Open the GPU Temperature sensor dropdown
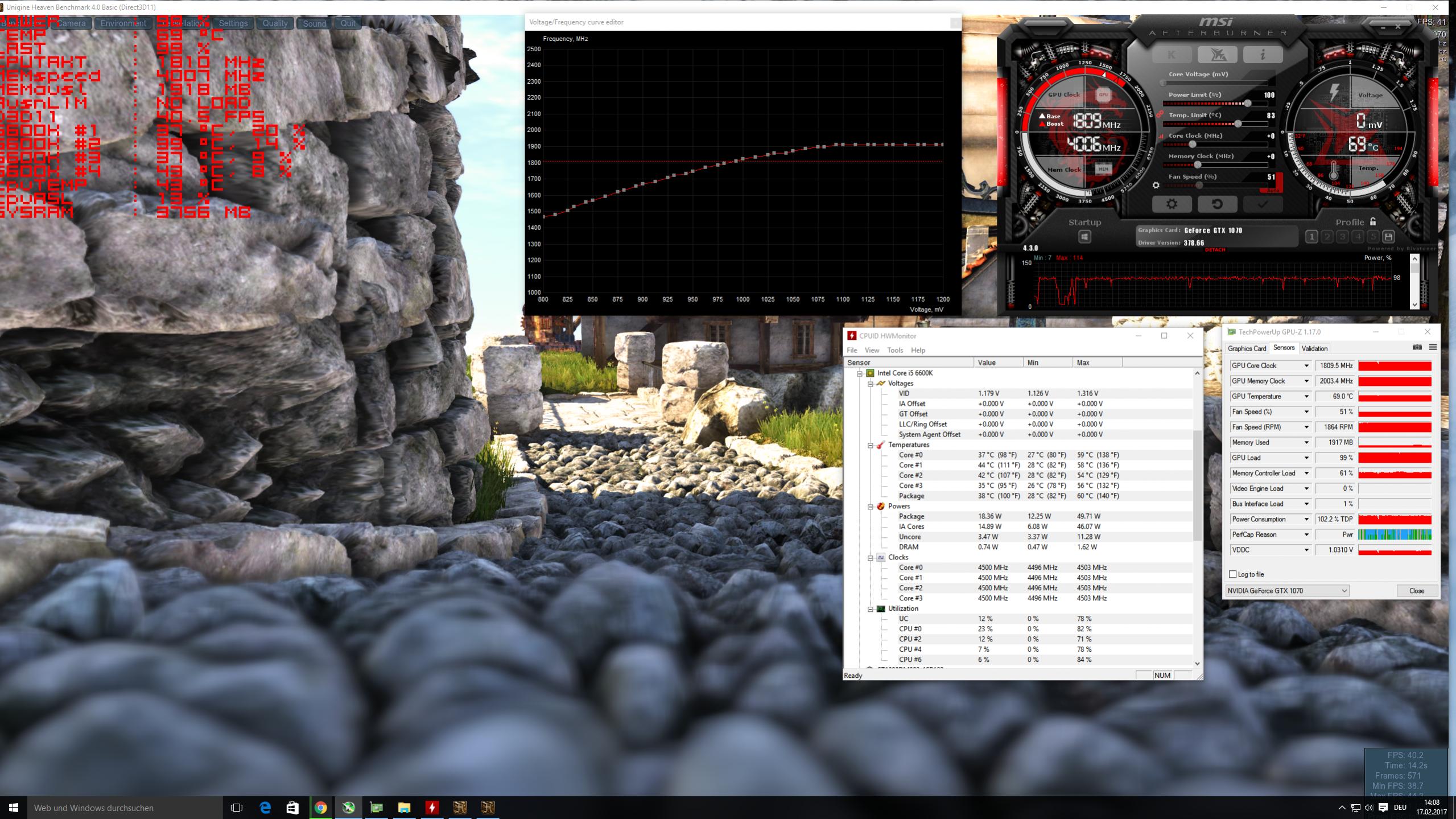Viewport: 1456px width, 819px height. (x=1306, y=397)
